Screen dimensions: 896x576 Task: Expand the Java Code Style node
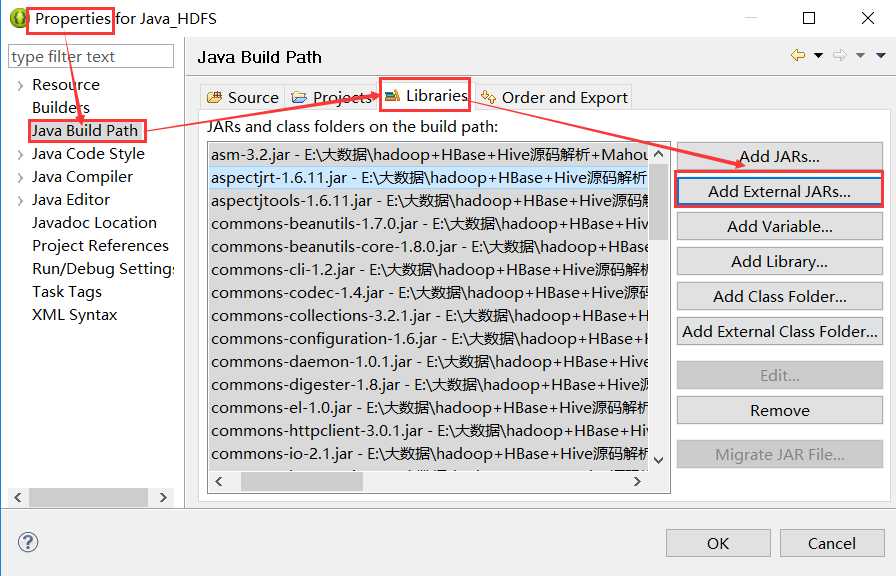pos(20,155)
